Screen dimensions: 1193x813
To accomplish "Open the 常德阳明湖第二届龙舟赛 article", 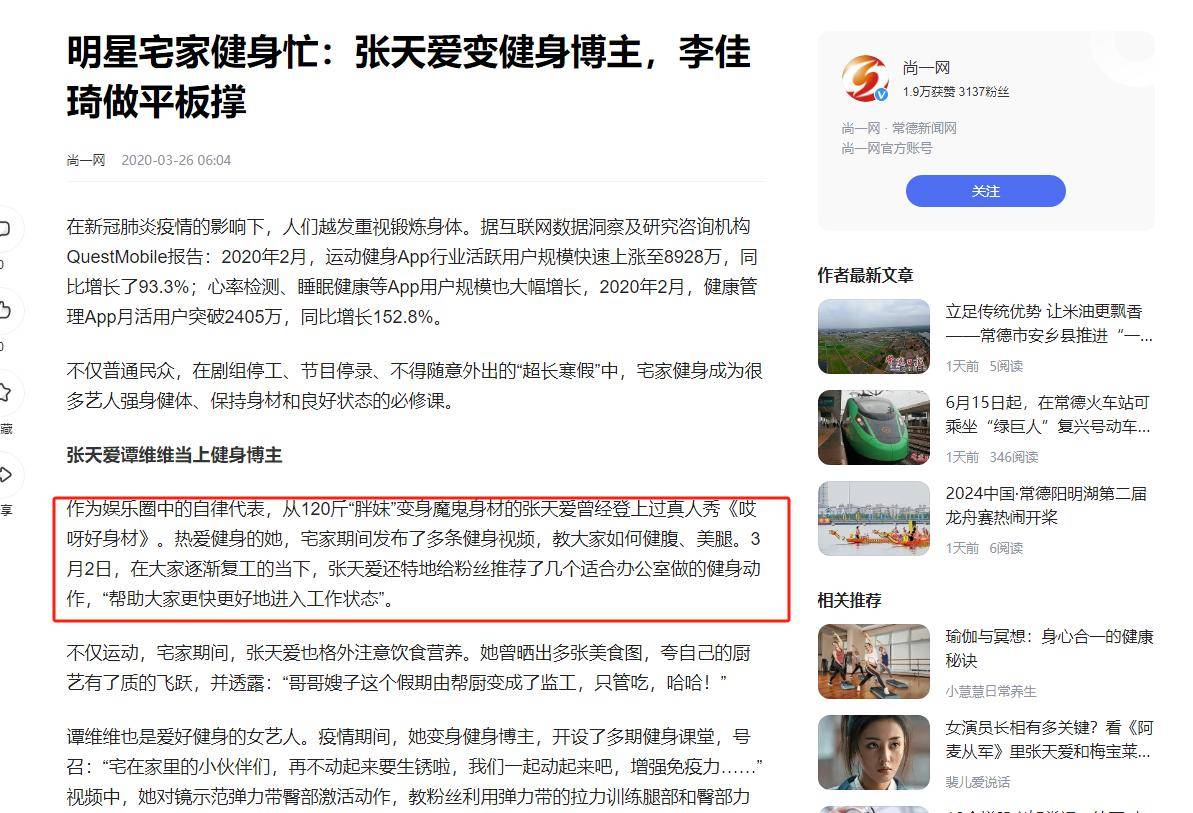I will point(1046,506).
